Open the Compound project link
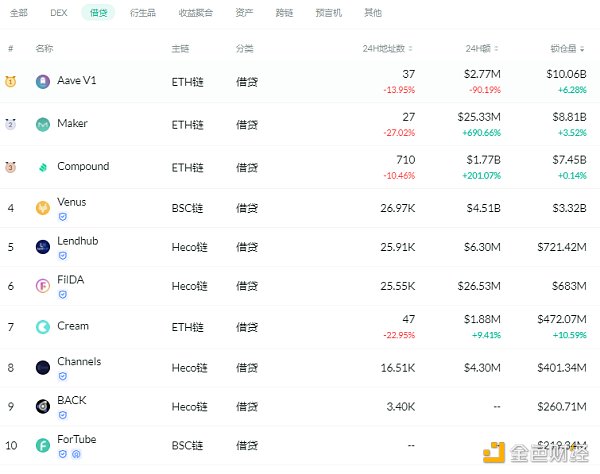Viewport: 600px width, 474px height. tap(83, 166)
